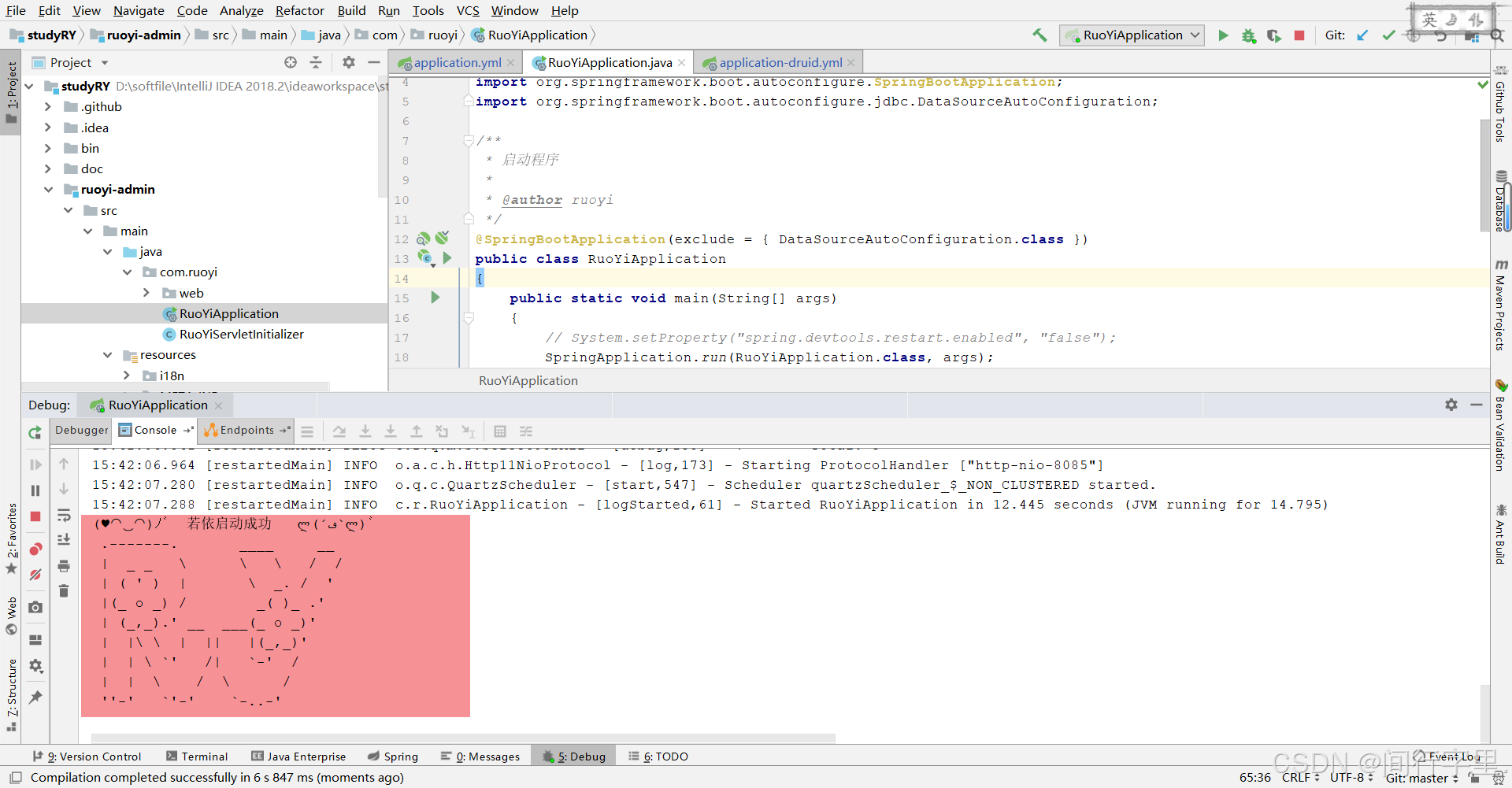
Task: Click UTF-8 encoding in status bar
Action: [x=1351, y=778]
